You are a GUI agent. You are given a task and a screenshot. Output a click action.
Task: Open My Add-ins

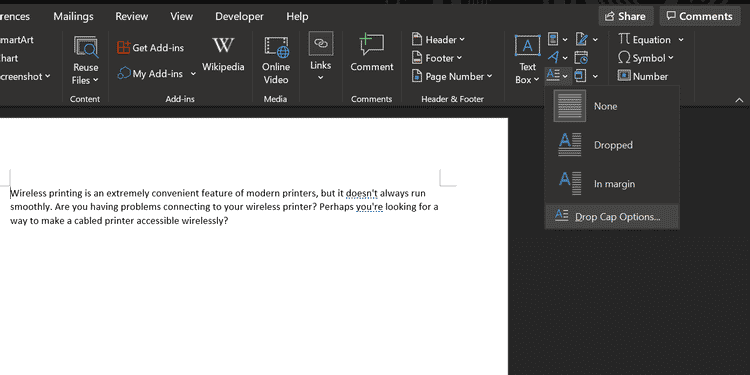click(150, 74)
